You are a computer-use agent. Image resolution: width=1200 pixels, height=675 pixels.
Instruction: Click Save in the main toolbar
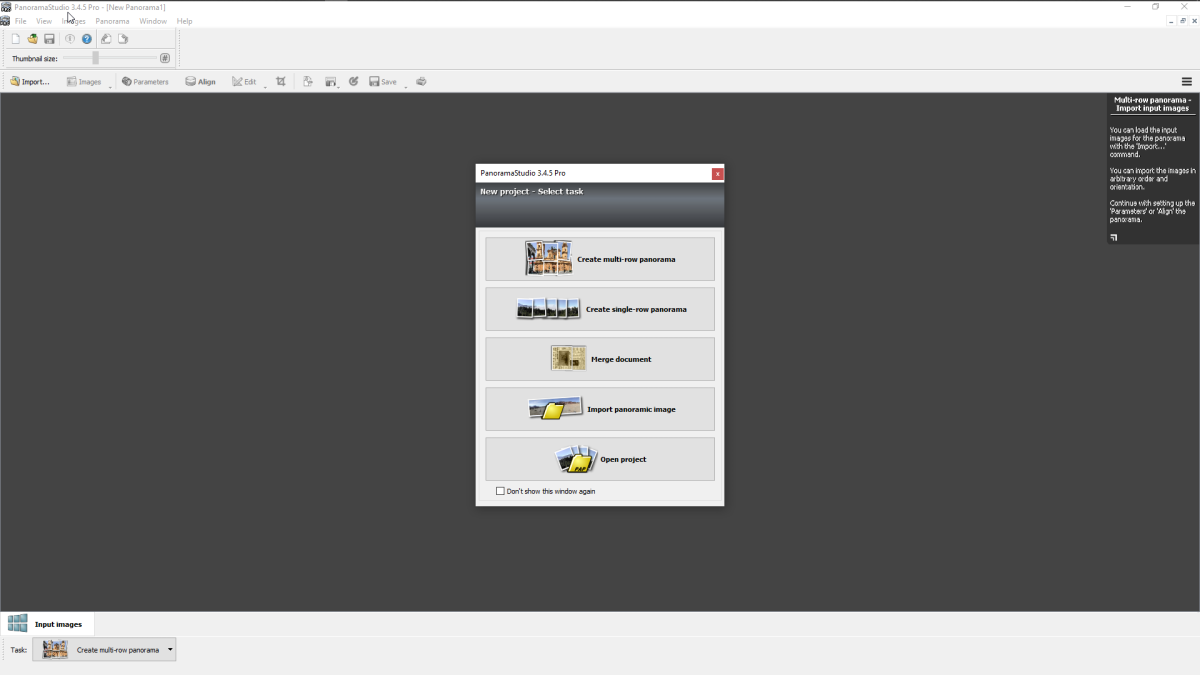[x=383, y=82]
